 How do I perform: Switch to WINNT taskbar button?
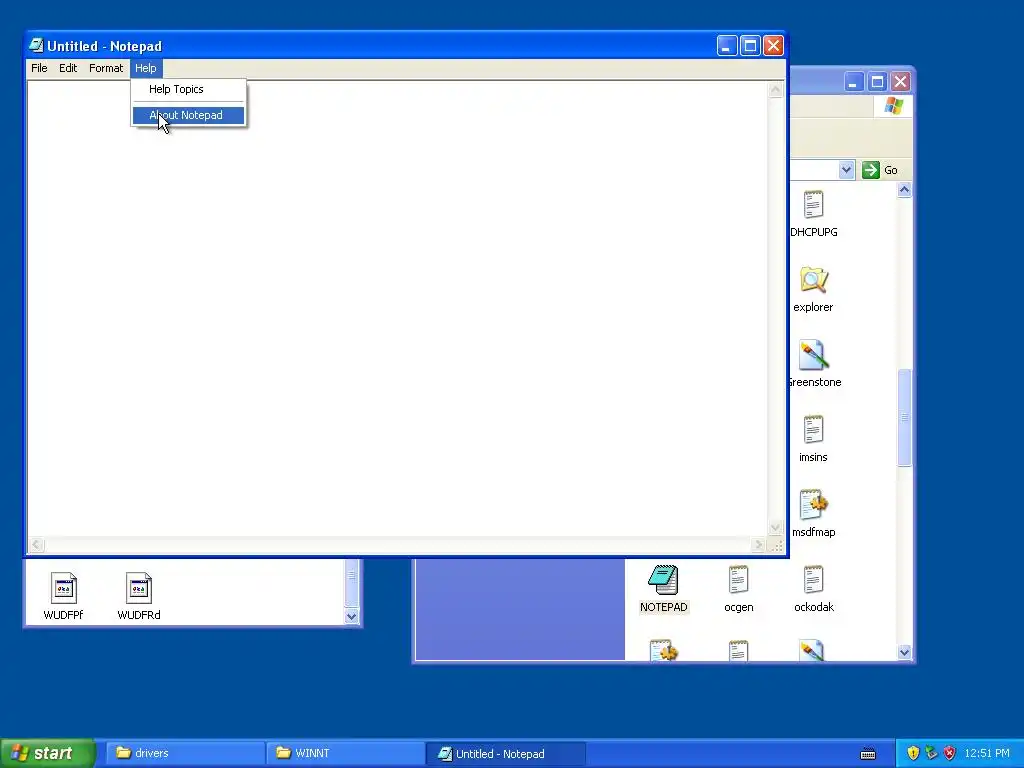(345, 754)
